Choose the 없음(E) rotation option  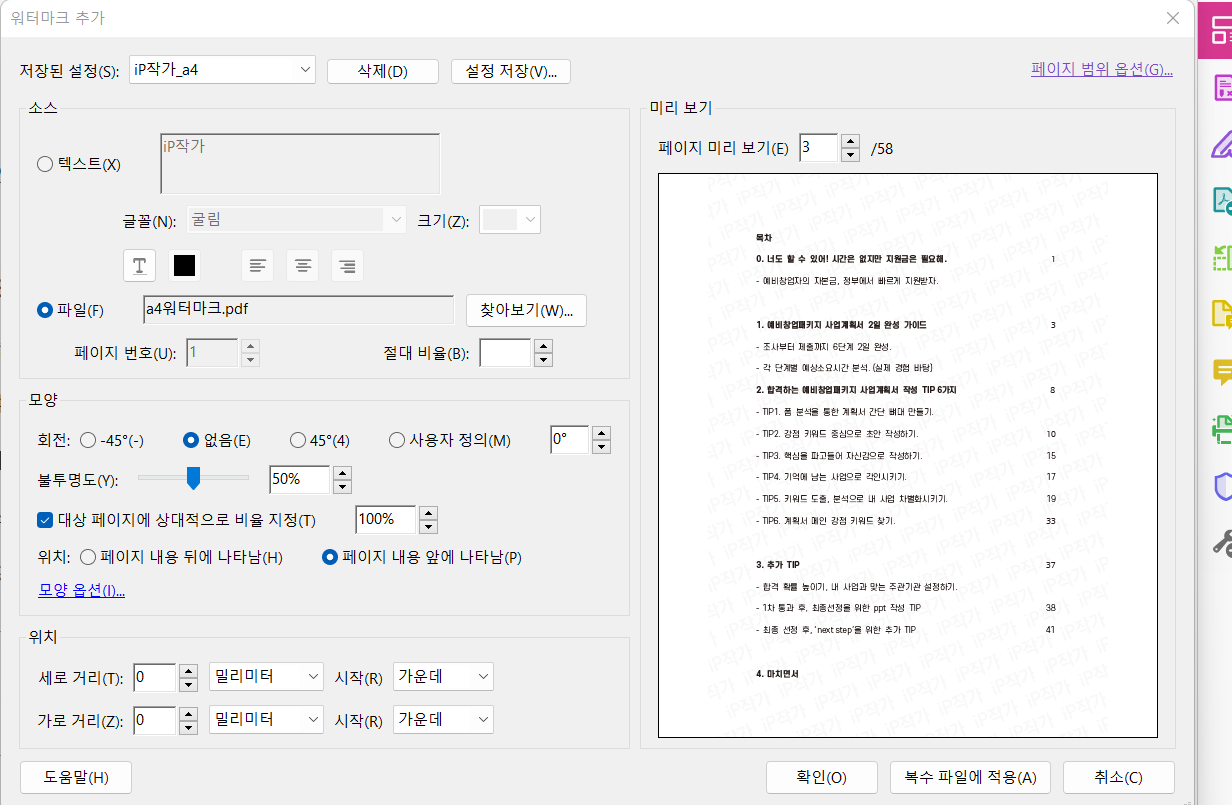(192, 440)
